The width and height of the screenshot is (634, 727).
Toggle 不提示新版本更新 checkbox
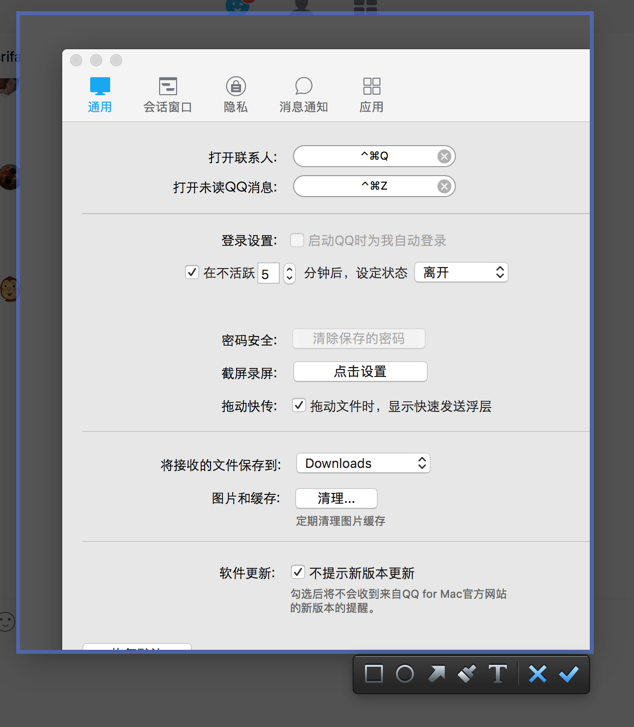click(x=298, y=572)
